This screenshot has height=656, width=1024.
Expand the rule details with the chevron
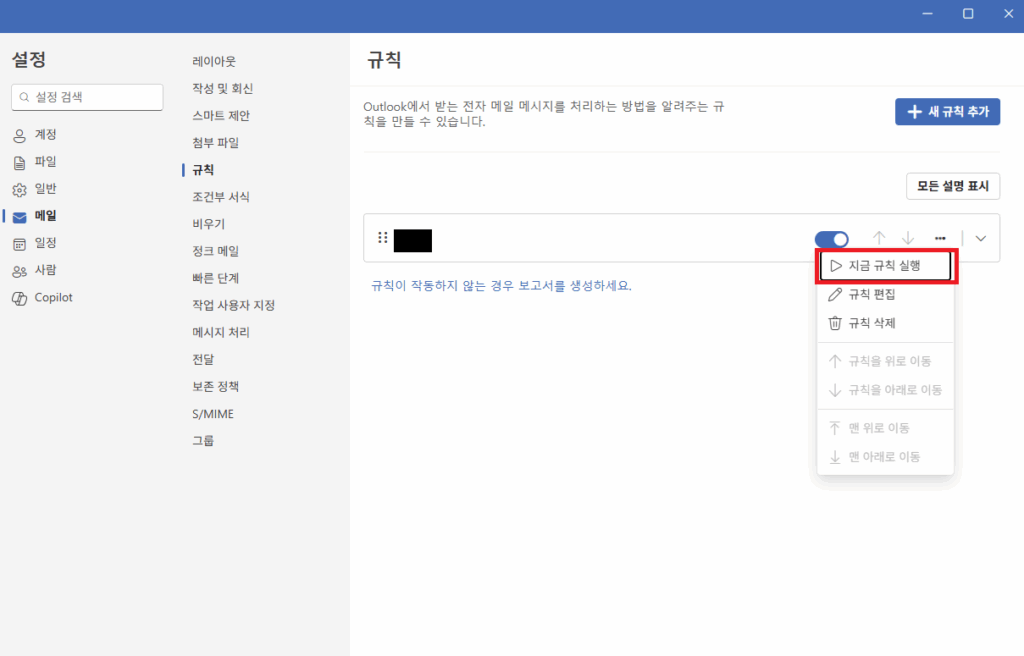(980, 238)
